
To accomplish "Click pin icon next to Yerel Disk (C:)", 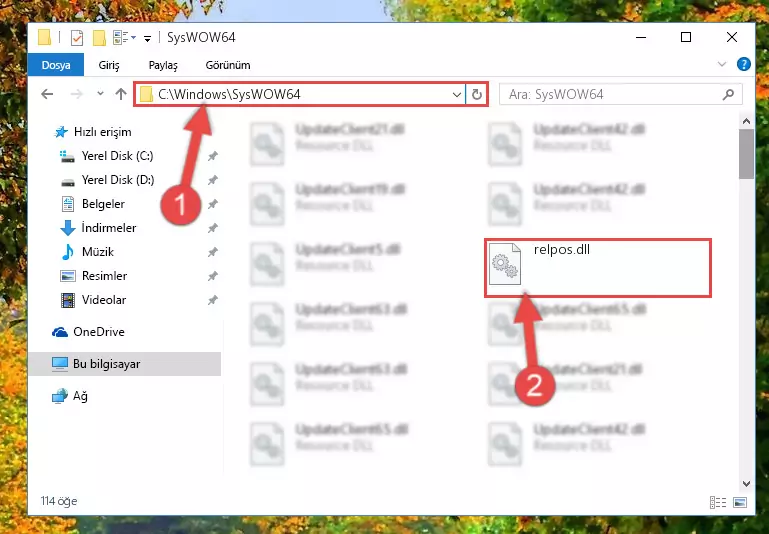I will tap(212, 156).
